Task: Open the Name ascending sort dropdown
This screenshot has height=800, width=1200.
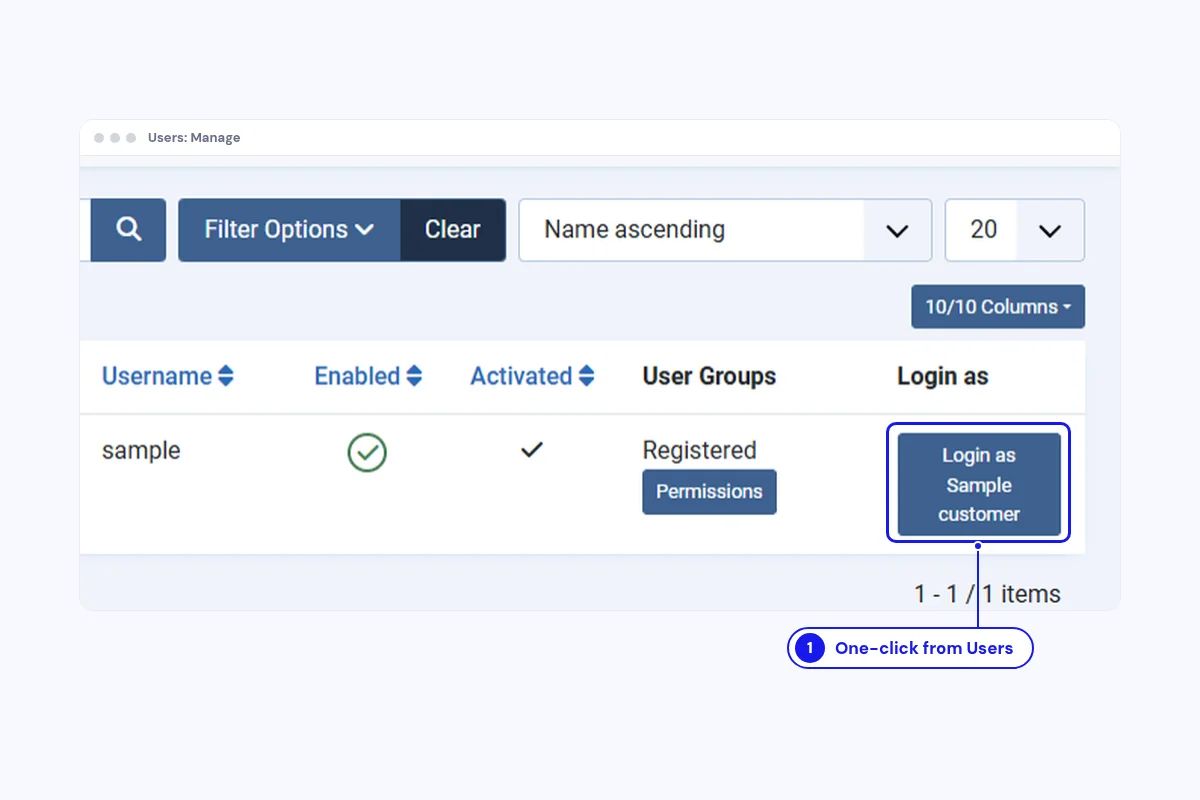Action: (x=725, y=230)
